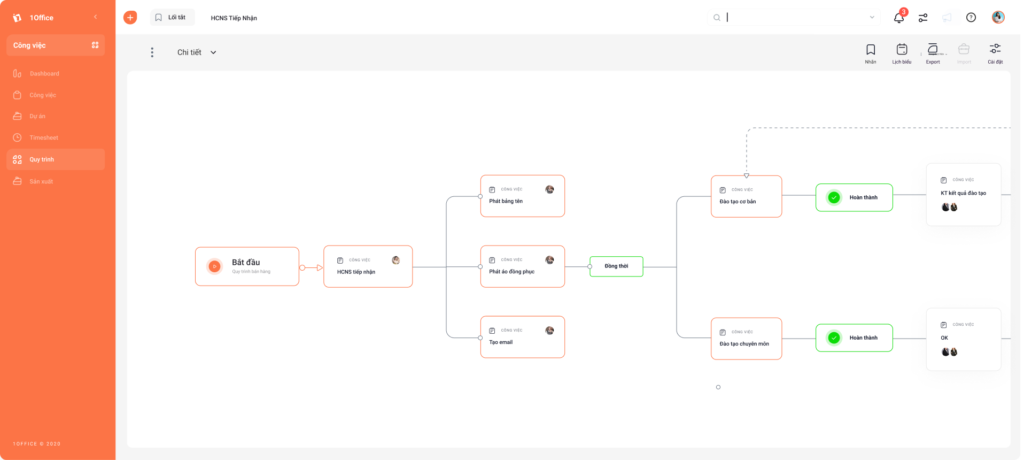Click the Lịch biểu calendar icon

[x=902, y=50]
